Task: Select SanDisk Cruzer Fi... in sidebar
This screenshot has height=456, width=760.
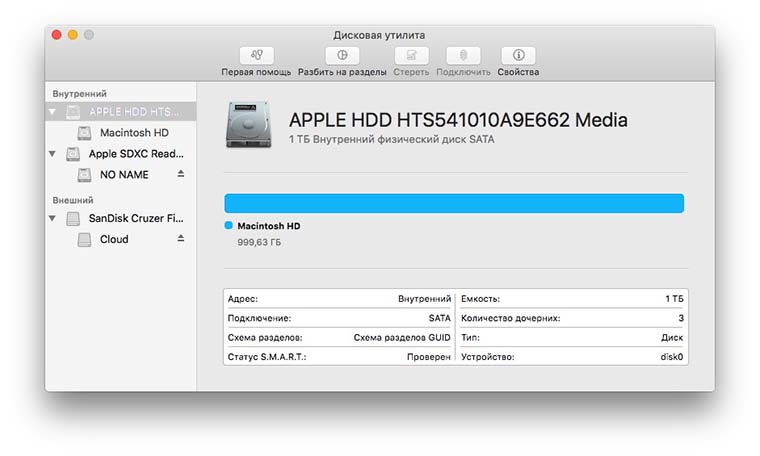Action: coord(121,219)
